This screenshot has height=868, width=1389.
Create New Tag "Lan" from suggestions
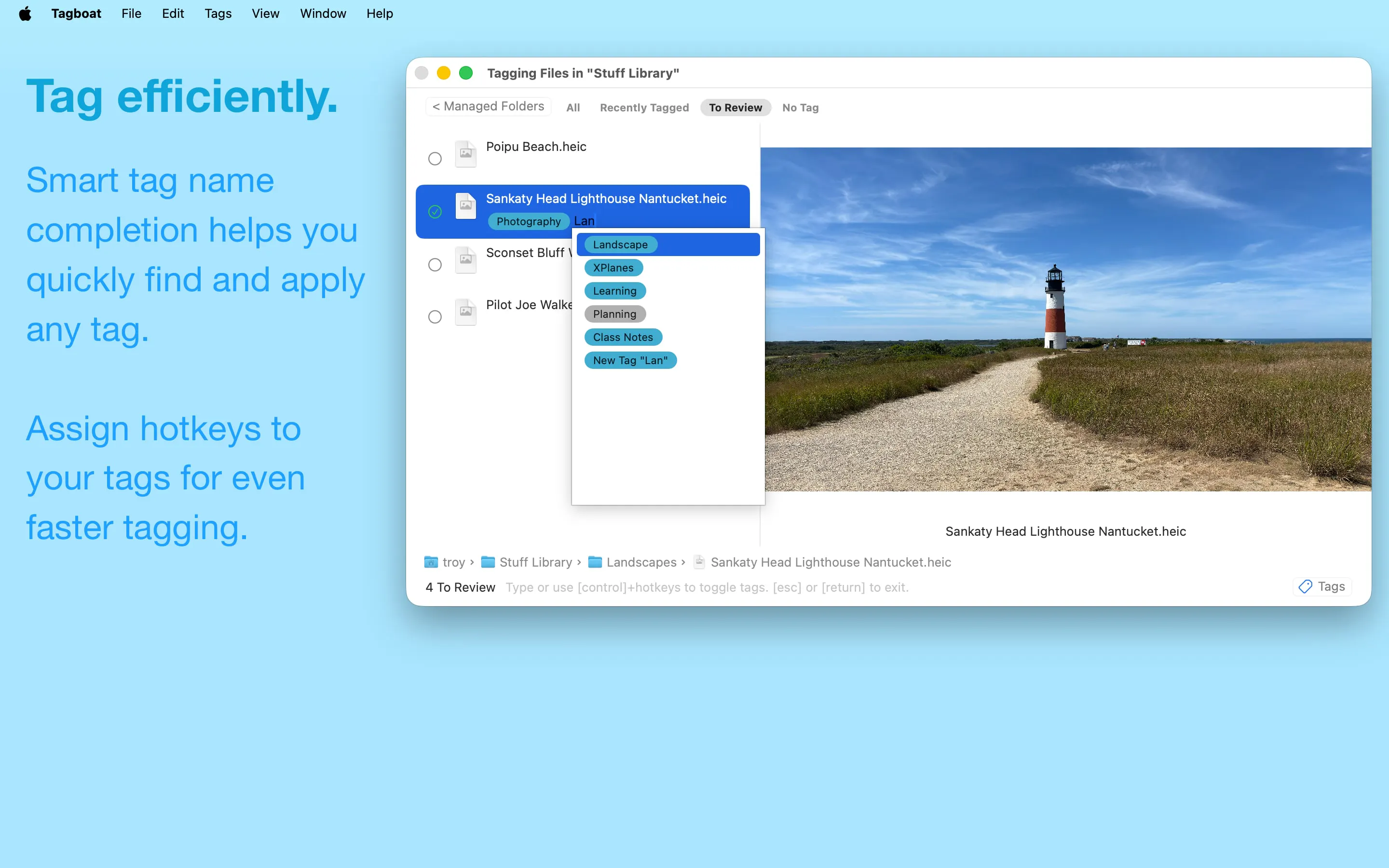click(x=630, y=361)
